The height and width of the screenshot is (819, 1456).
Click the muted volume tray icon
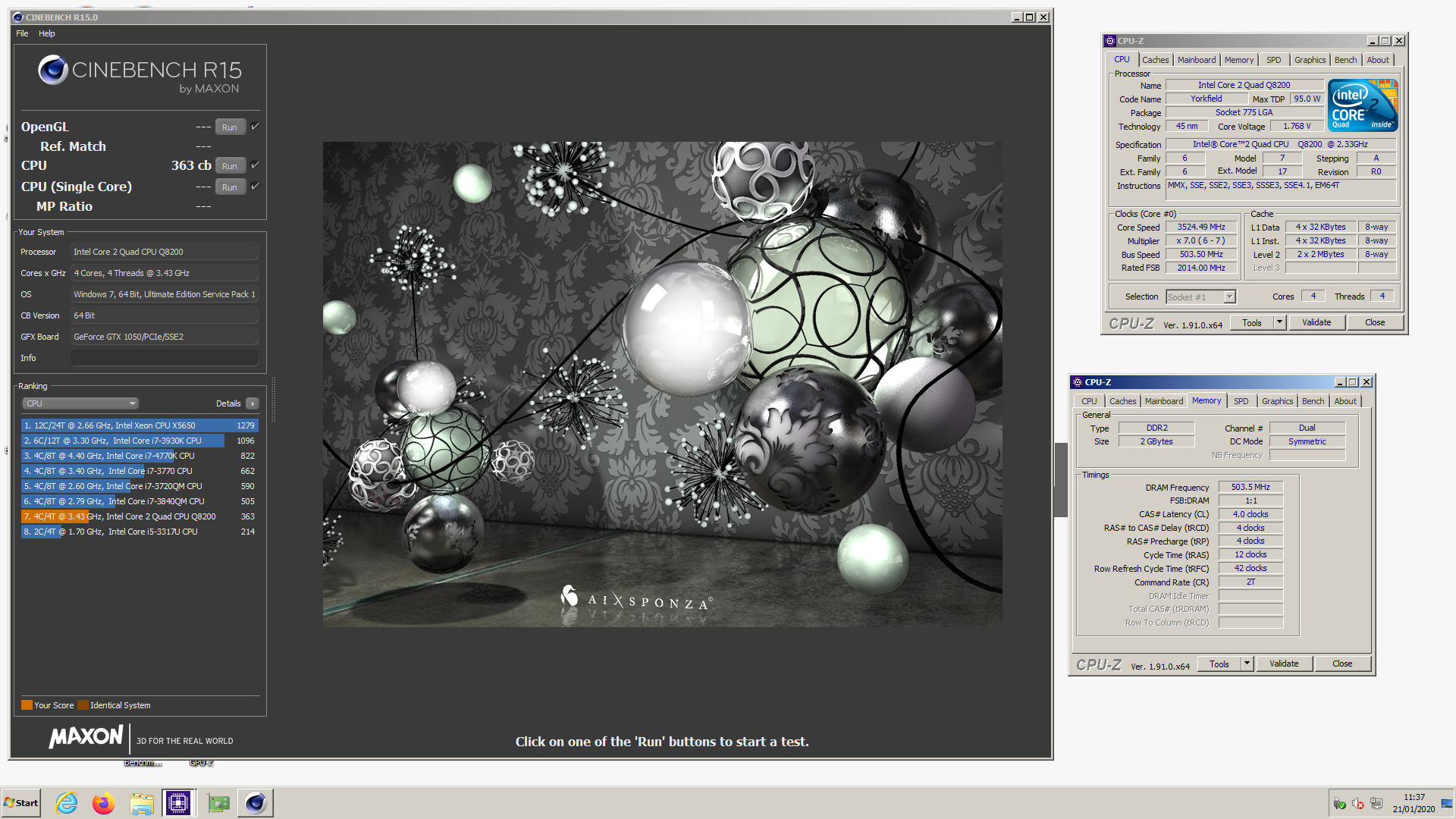pos(1358,804)
